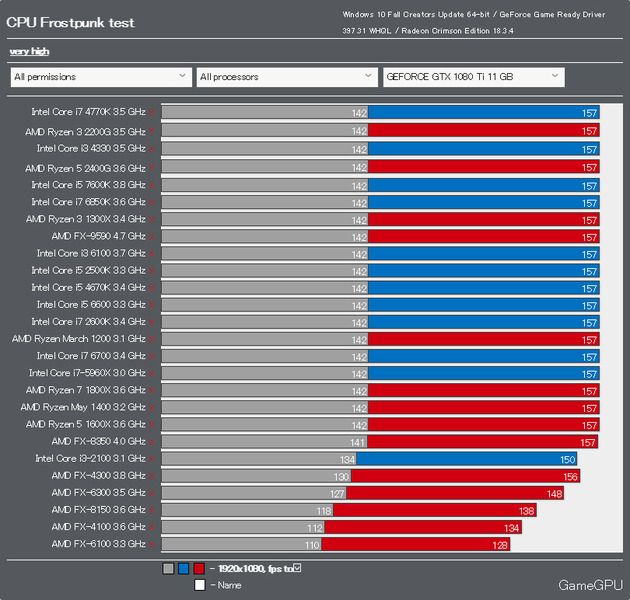The image size is (630, 600).
Task: Open the All permissions dropdown
Action: tap(101, 77)
